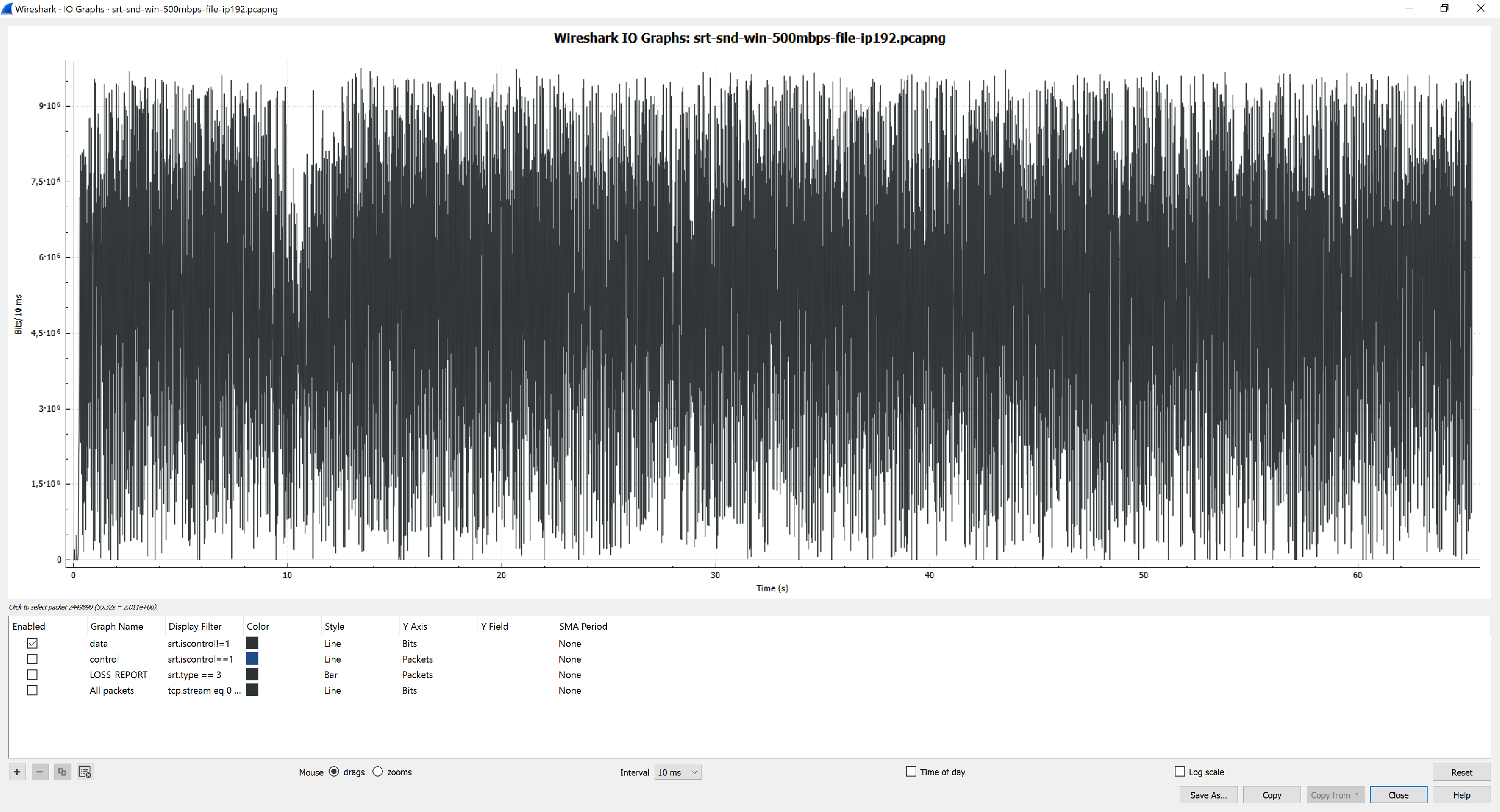Viewport: 1500px width, 812px height.
Task: Open the Copy from dropdown
Action: (x=1334, y=795)
